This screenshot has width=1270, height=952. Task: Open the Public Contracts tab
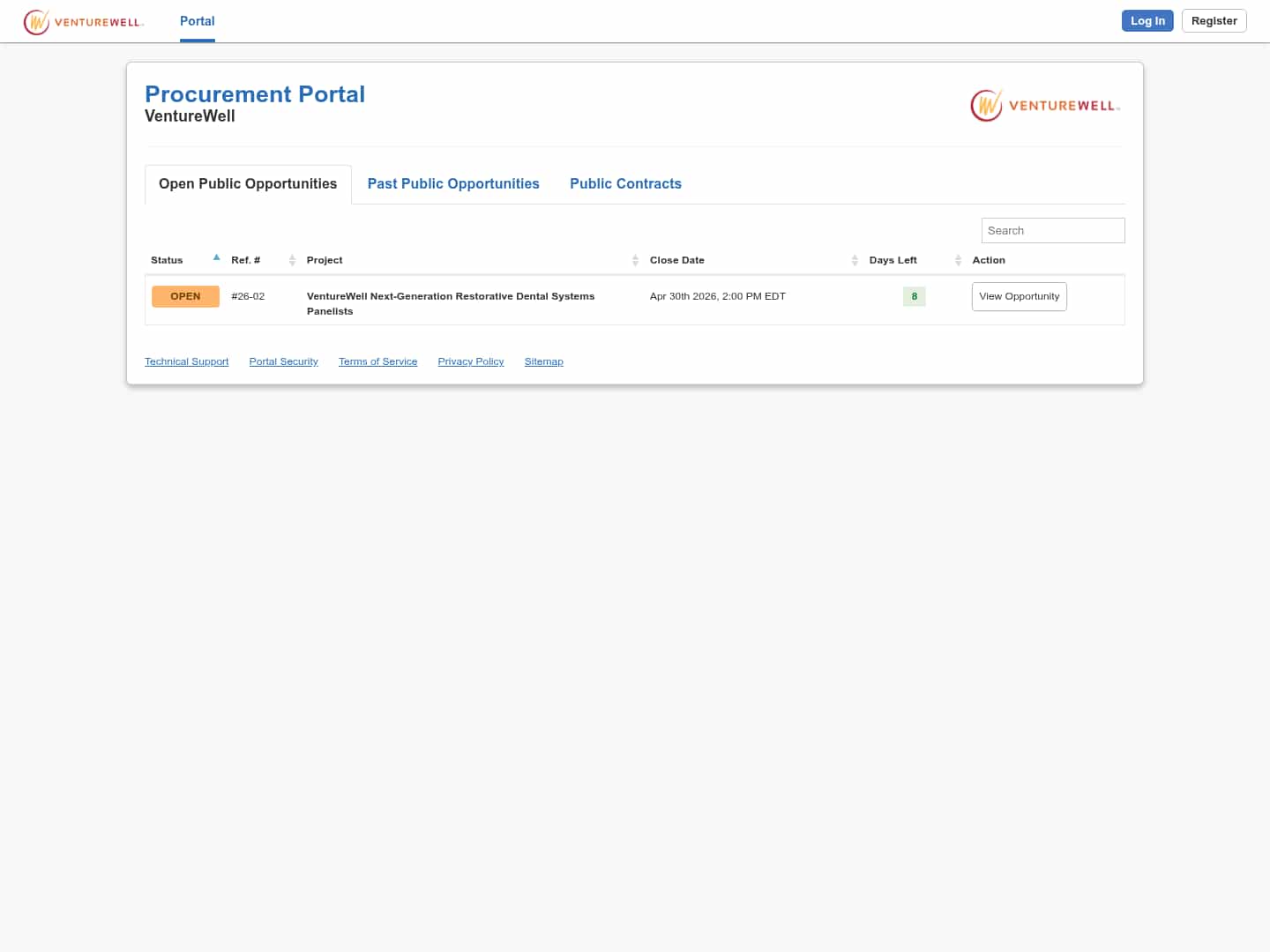[x=626, y=183]
